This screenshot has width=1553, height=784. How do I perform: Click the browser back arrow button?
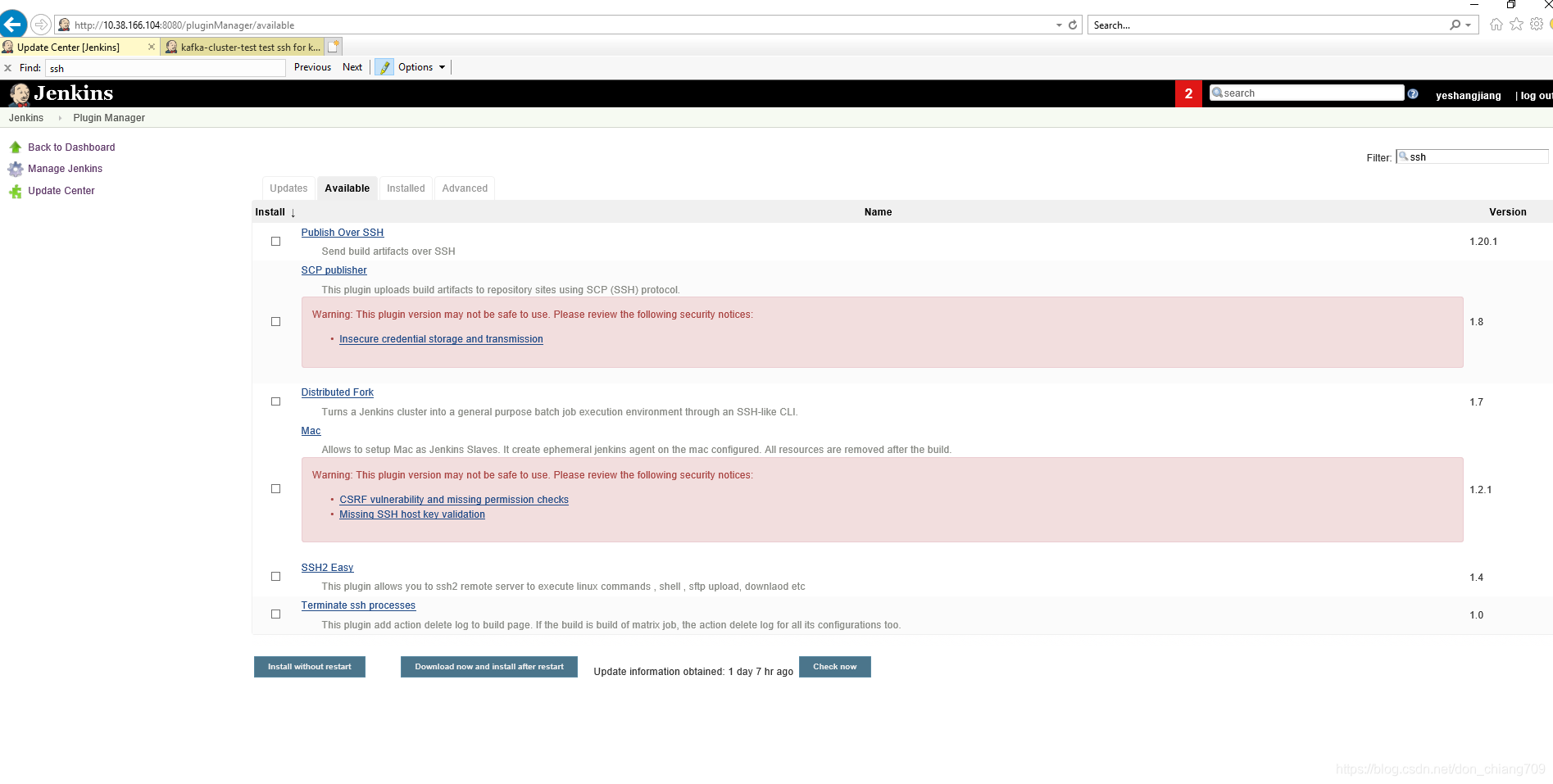point(13,24)
